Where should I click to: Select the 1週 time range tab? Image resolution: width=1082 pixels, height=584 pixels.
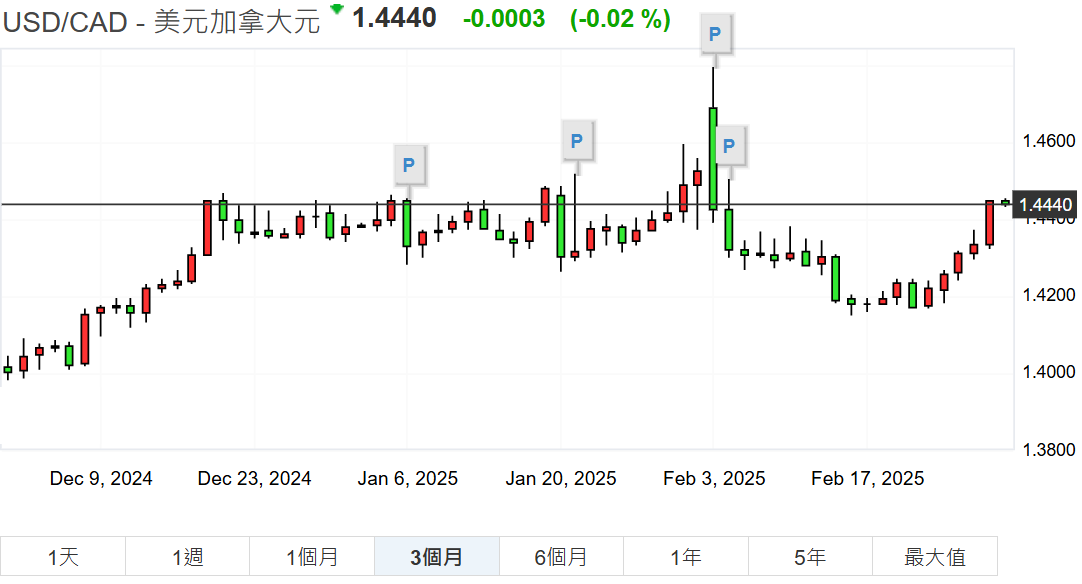pyautogui.click(x=188, y=556)
